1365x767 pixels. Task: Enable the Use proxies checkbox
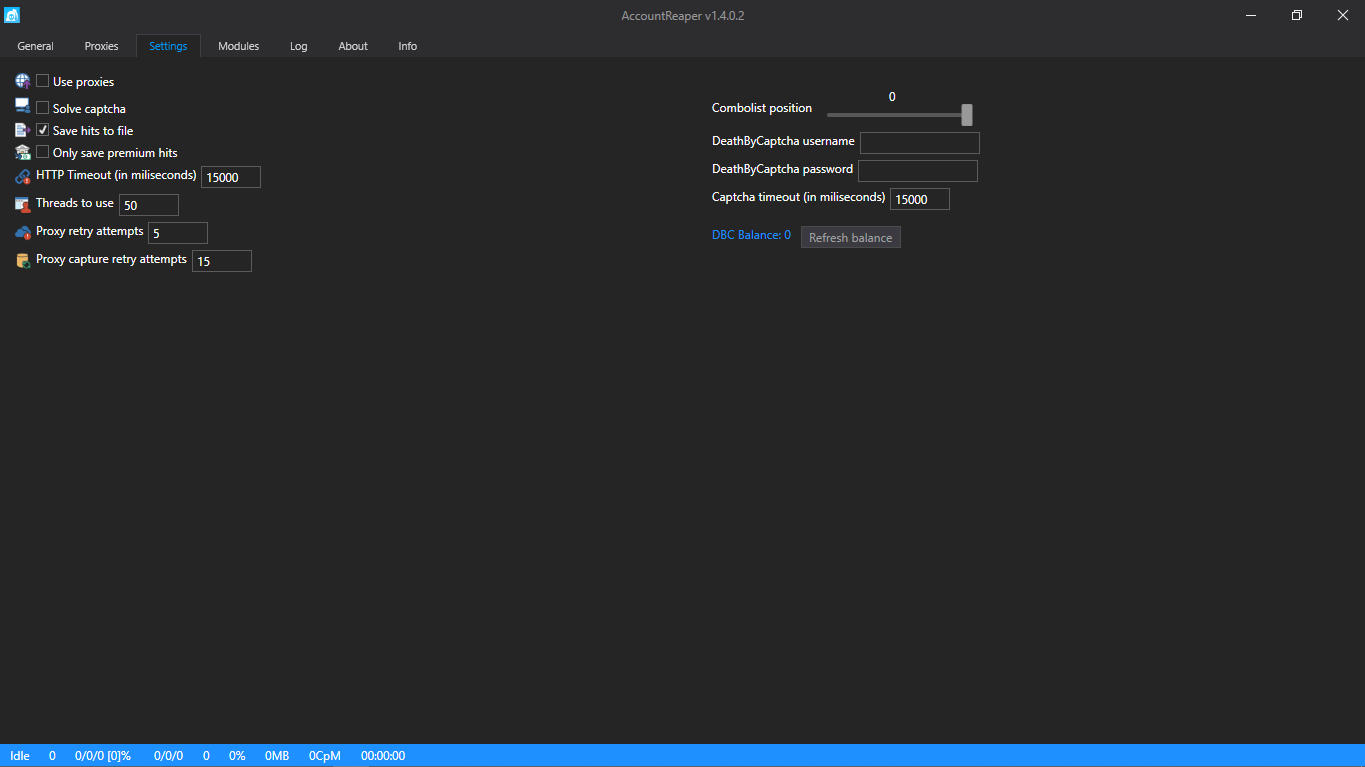point(43,81)
